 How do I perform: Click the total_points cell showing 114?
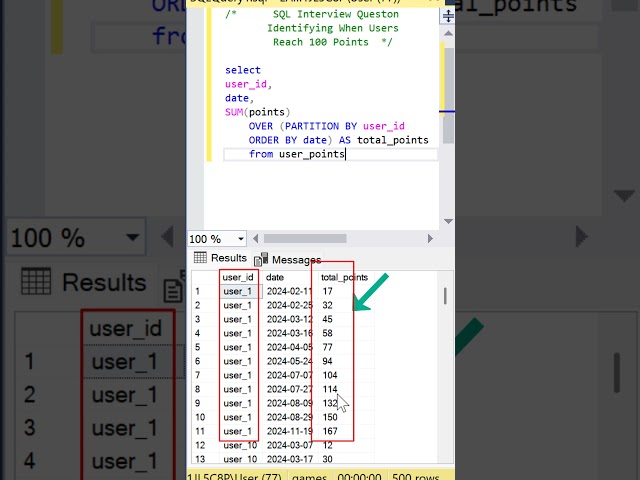tap(330, 389)
